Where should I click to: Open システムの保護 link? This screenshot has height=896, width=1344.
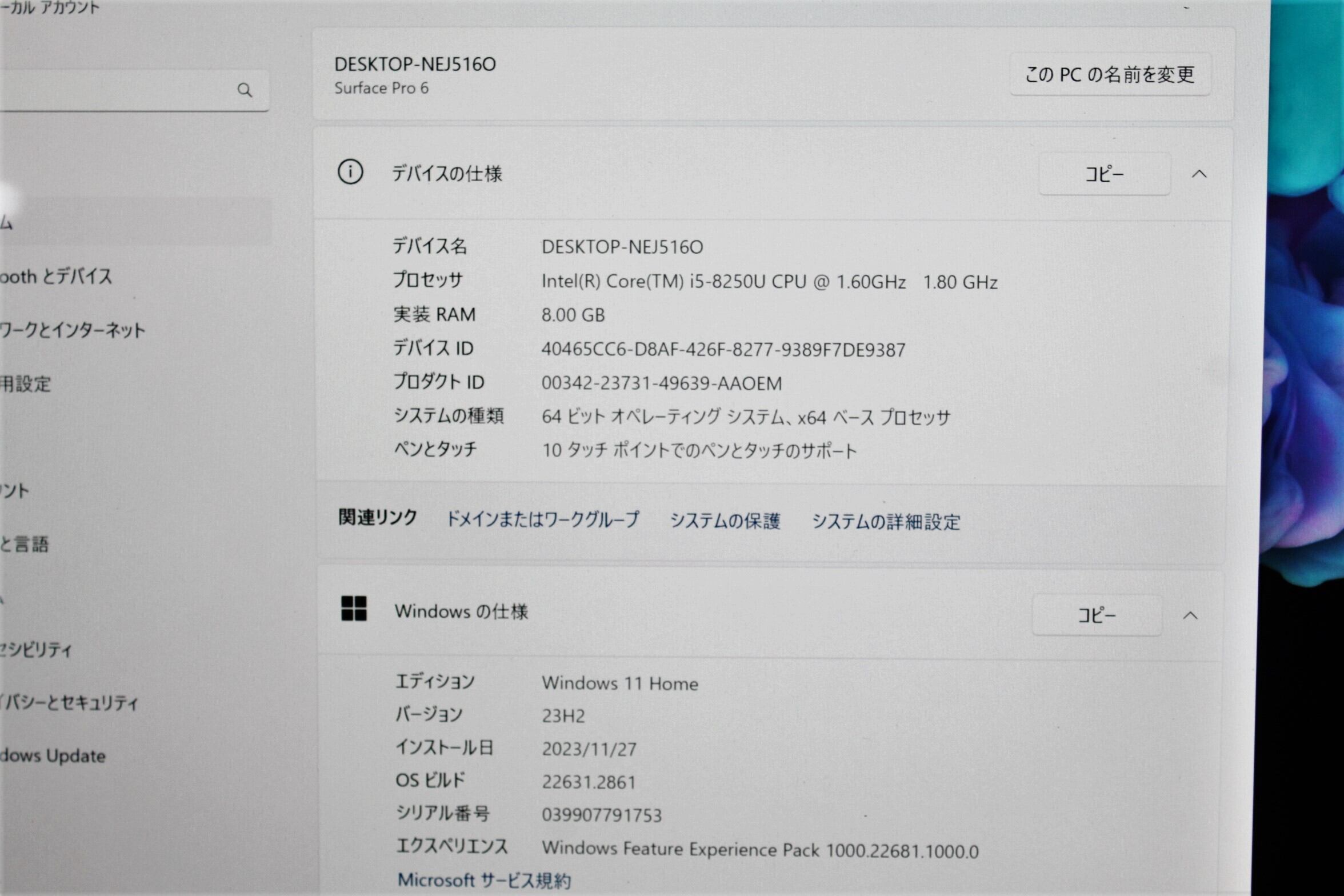[x=725, y=521]
